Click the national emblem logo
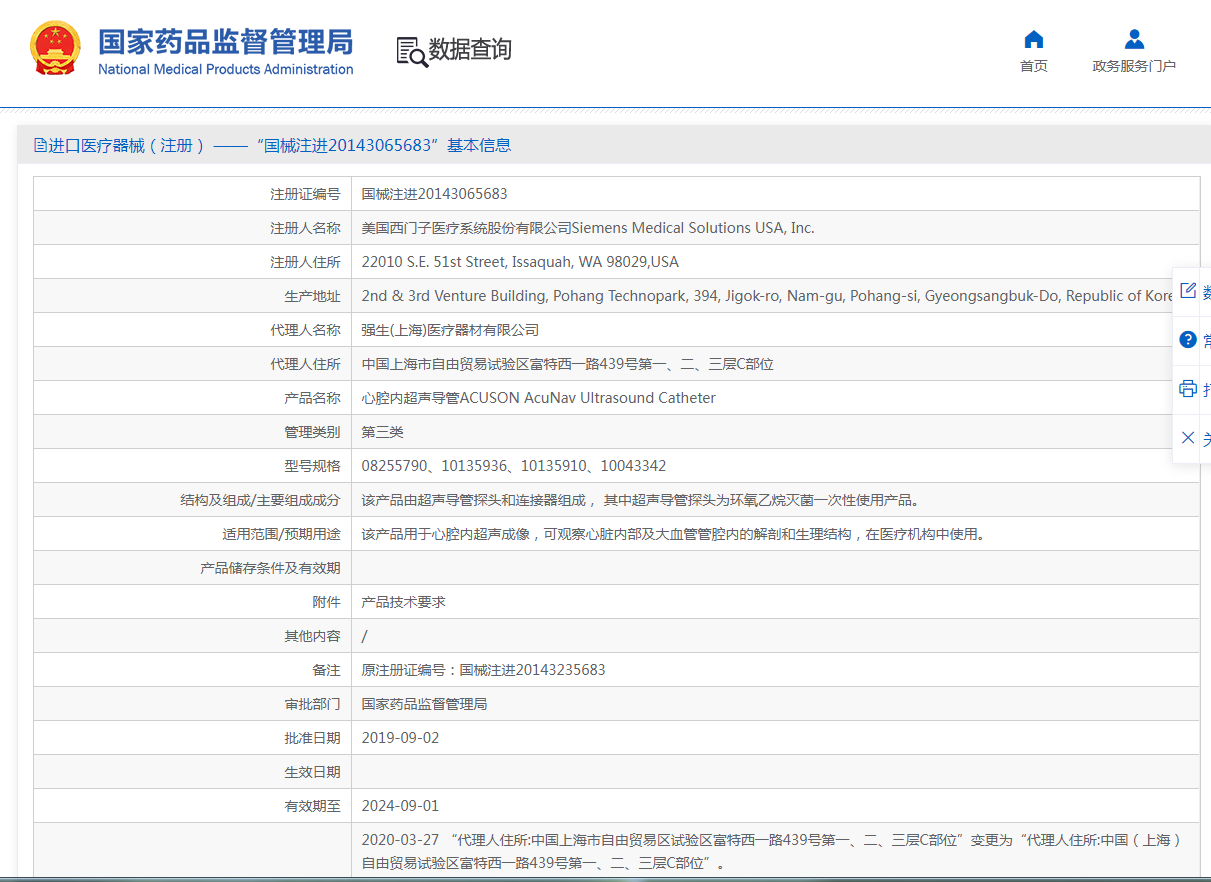This screenshot has width=1211, height=882. tap(55, 48)
